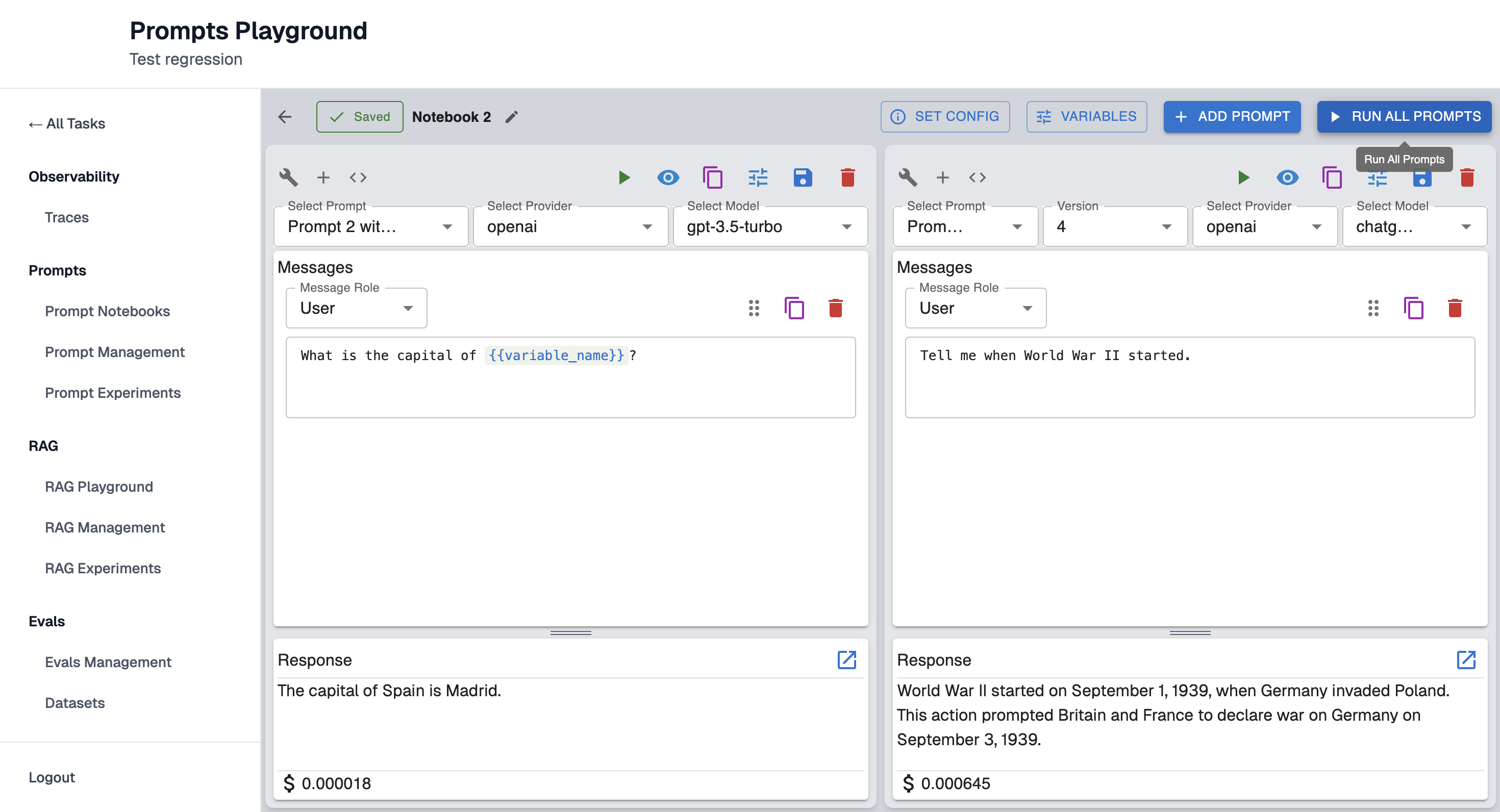The width and height of the screenshot is (1500, 812).
Task: Duplicate the left prompt using purple copy icon
Action: point(712,177)
